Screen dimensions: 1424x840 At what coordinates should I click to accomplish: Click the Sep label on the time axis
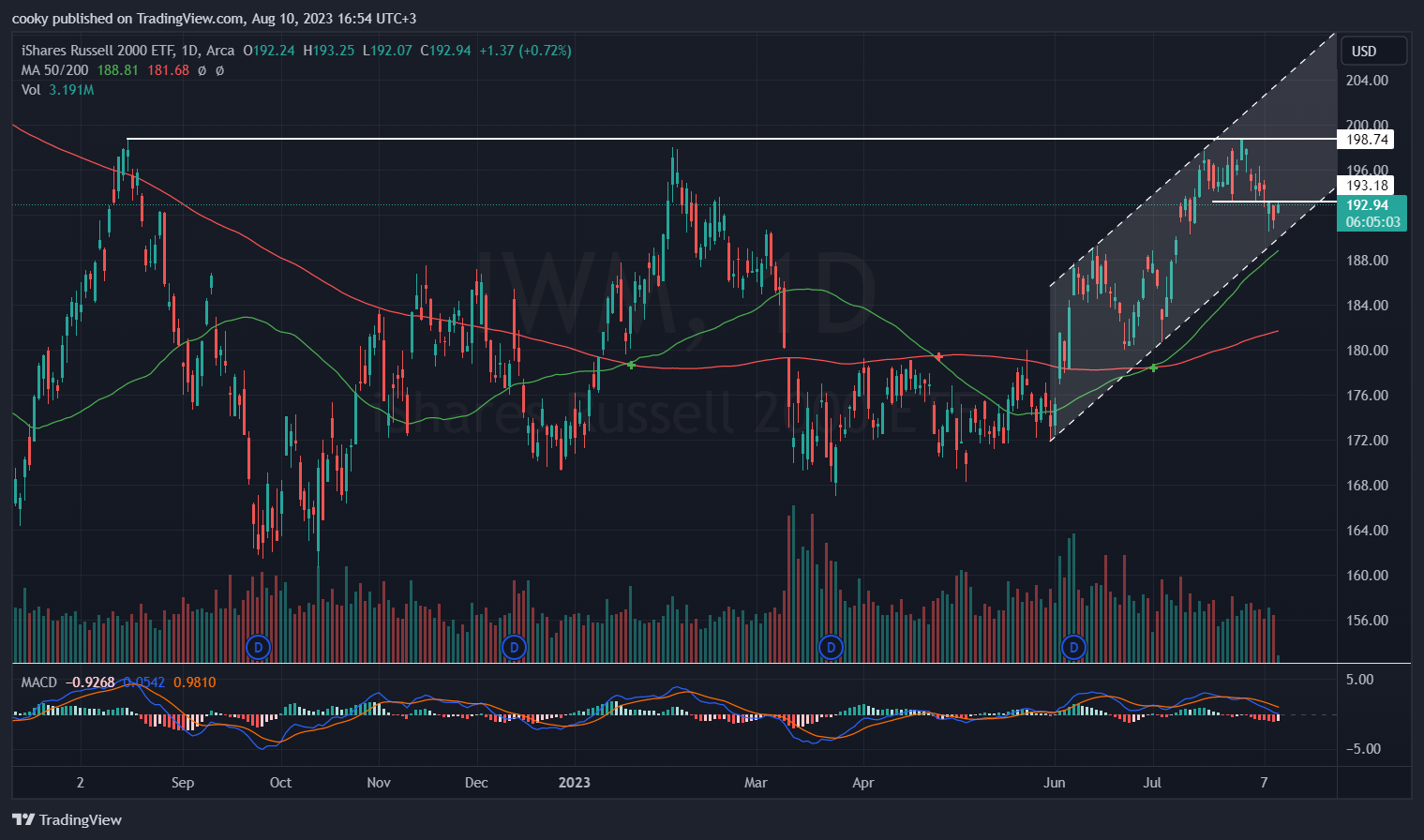click(183, 783)
